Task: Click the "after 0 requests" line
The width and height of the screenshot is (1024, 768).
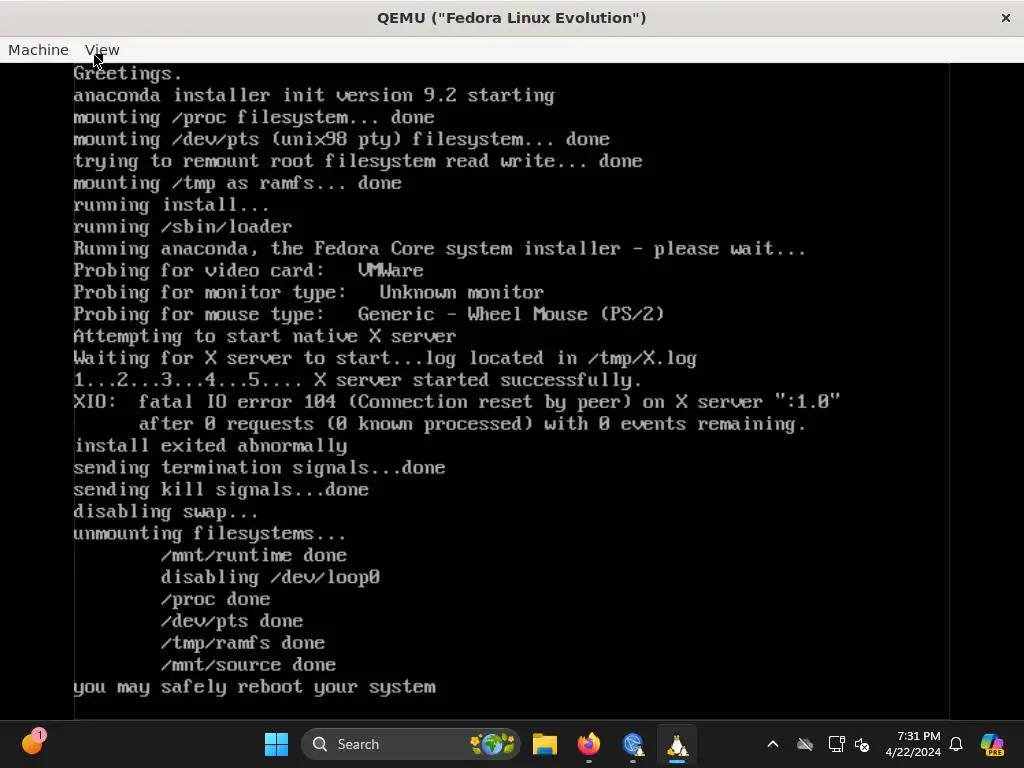Action: 472,424
